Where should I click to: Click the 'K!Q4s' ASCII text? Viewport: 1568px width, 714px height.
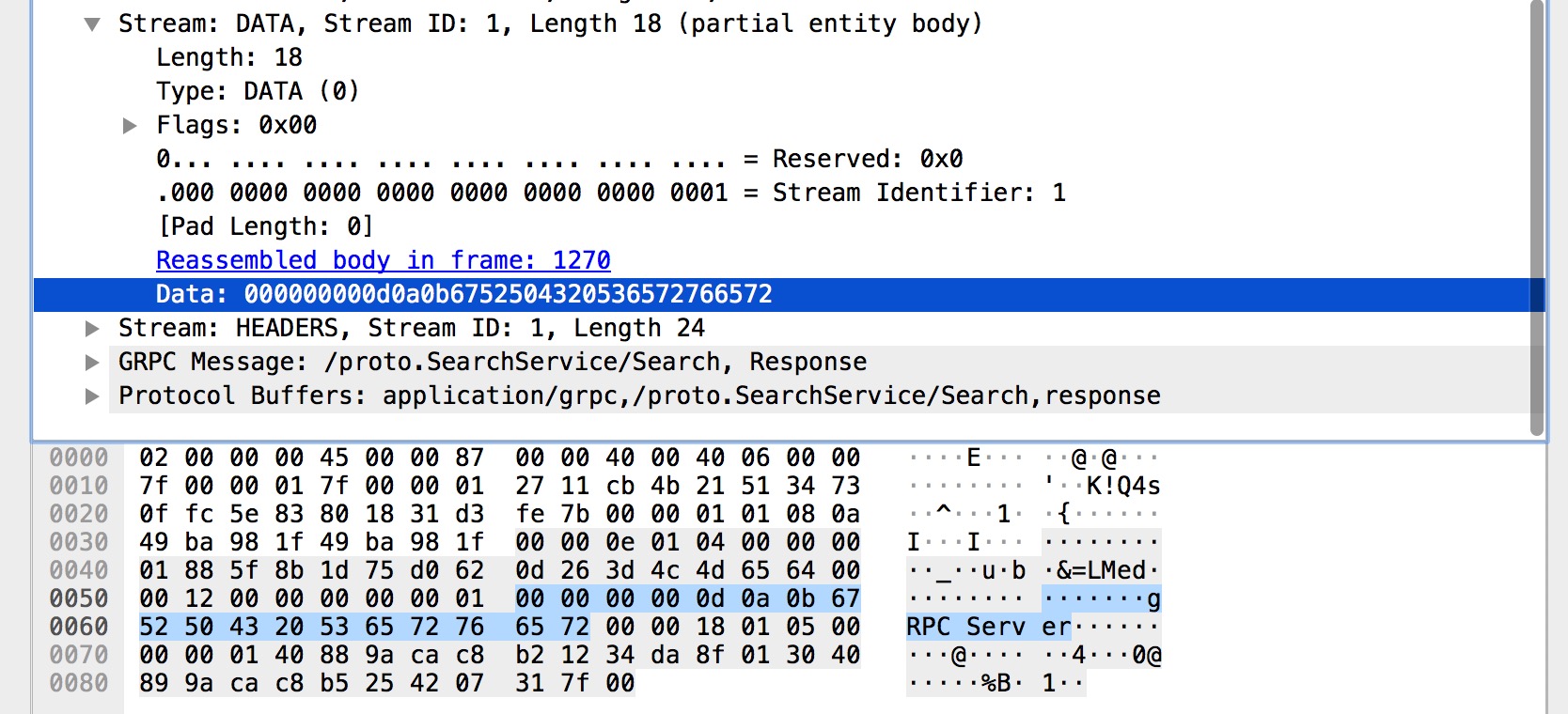point(1122,487)
